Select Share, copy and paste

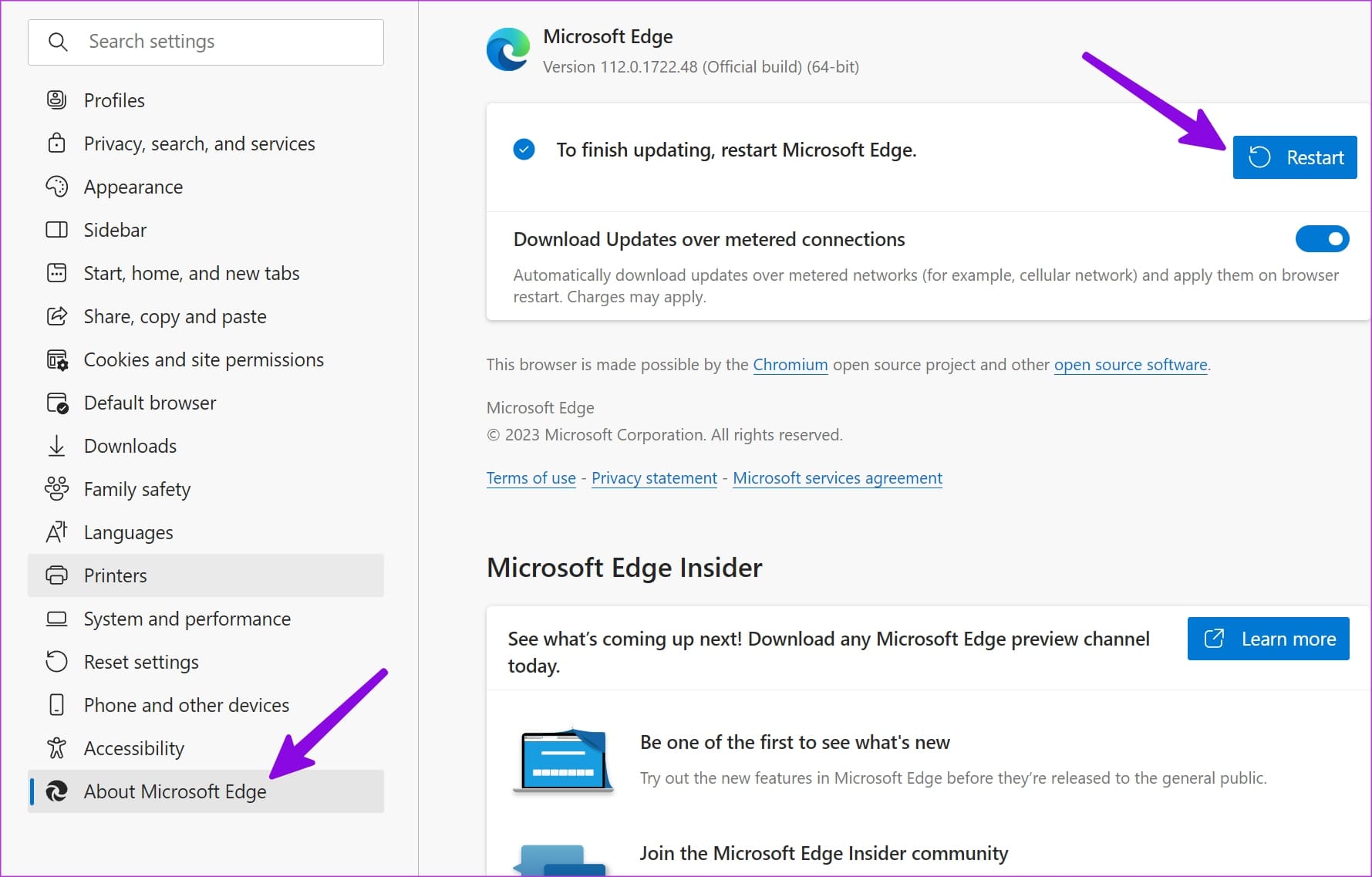pos(206,316)
